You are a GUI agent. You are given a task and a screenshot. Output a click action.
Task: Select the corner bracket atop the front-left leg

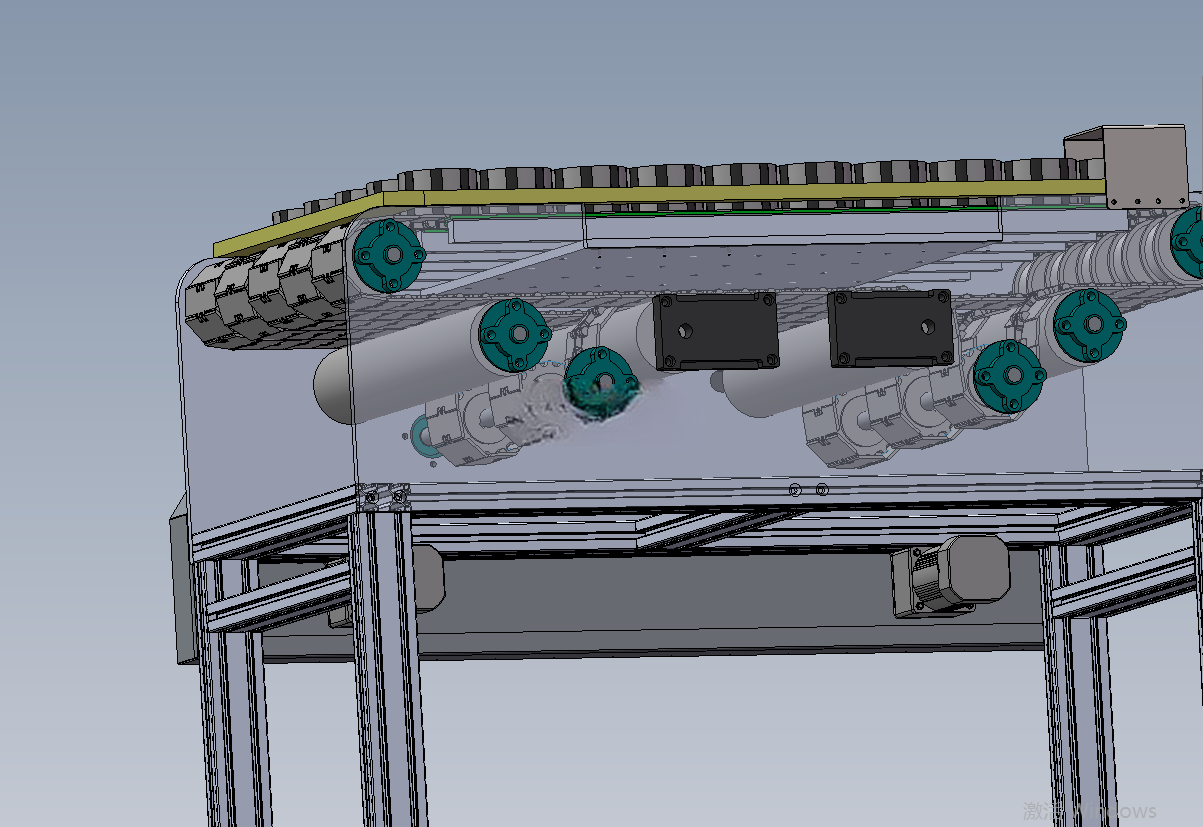tap(385, 496)
